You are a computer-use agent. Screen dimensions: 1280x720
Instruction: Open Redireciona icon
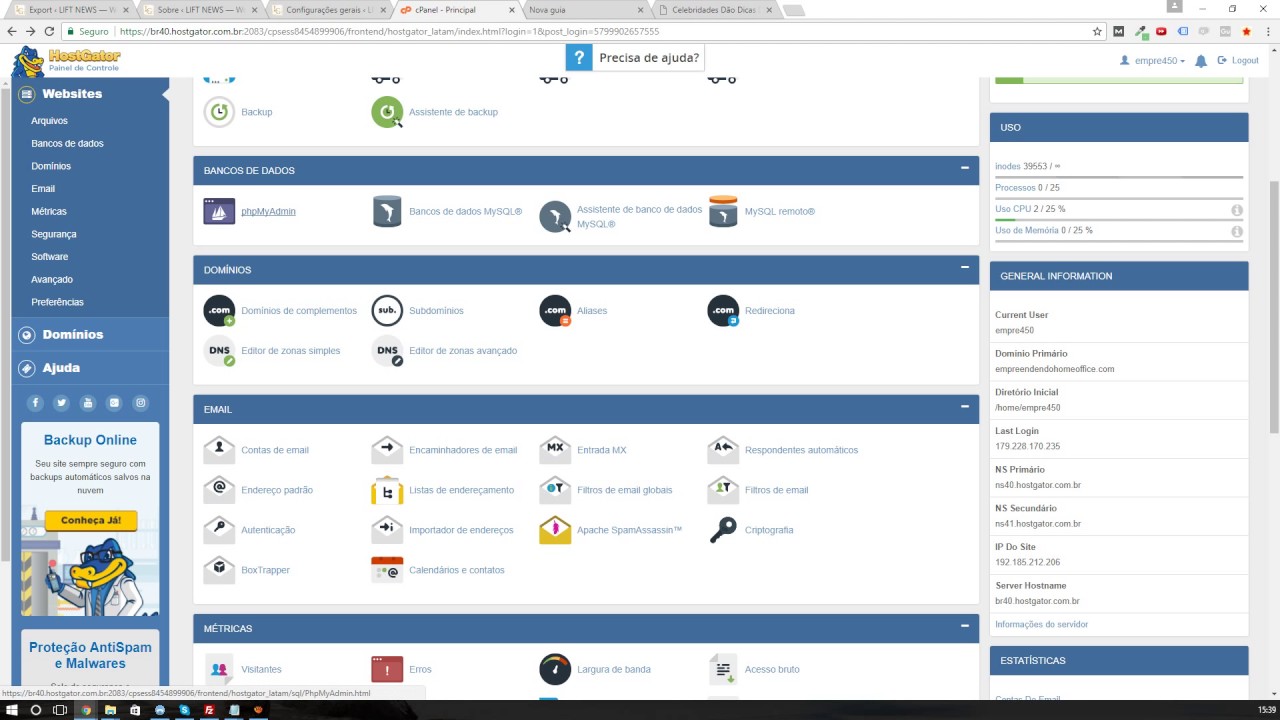pos(723,311)
